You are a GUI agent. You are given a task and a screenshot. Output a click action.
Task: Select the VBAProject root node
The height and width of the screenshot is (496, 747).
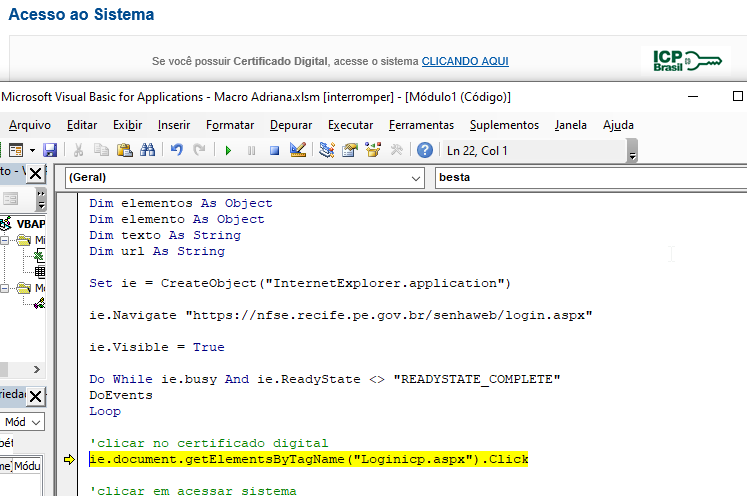(x=30, y=223)
